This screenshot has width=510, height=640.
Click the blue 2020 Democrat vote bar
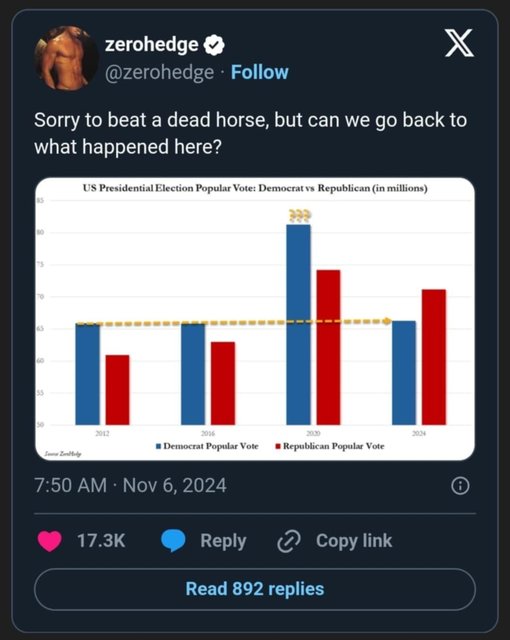[x=298, y=324]
